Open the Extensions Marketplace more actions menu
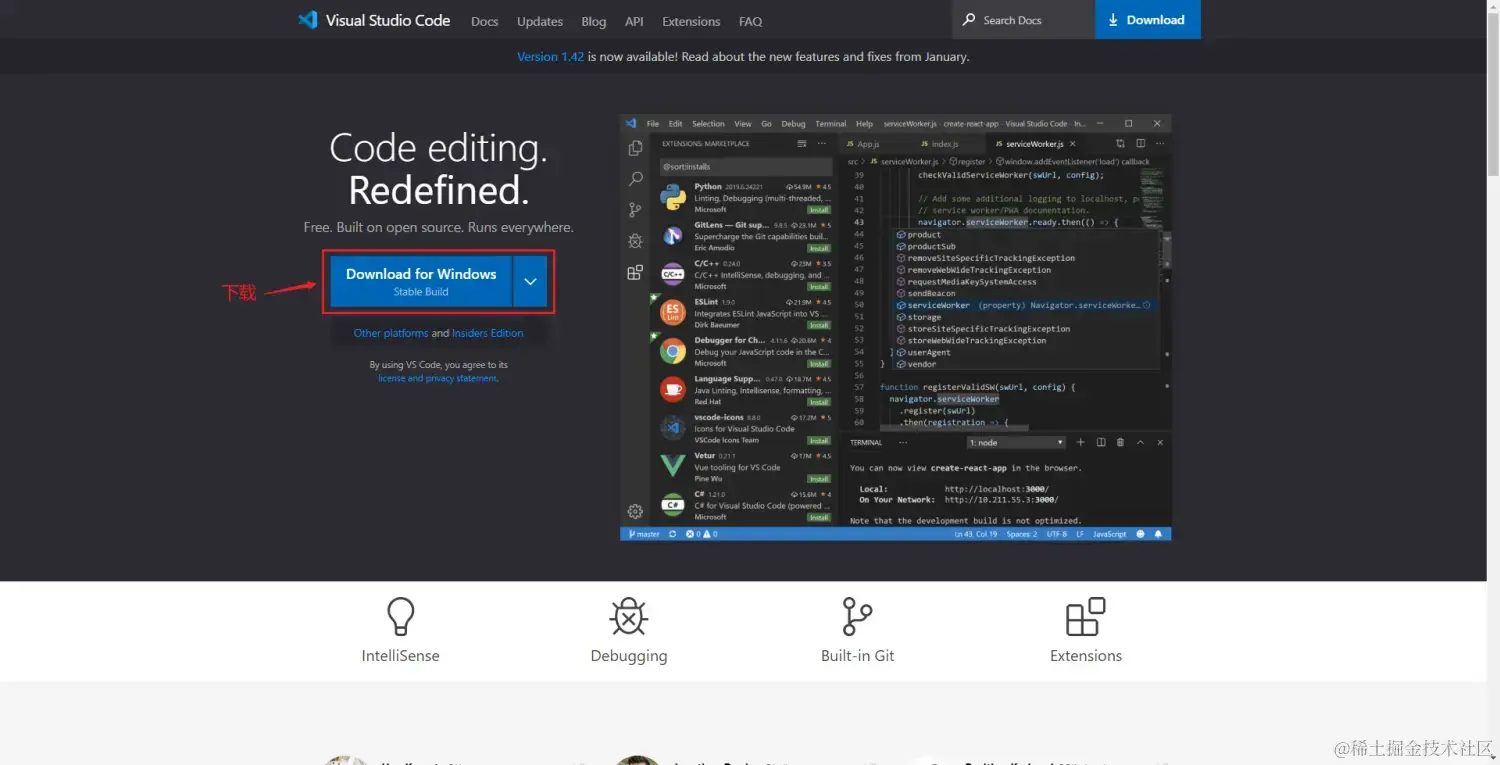 pos(820,143)
